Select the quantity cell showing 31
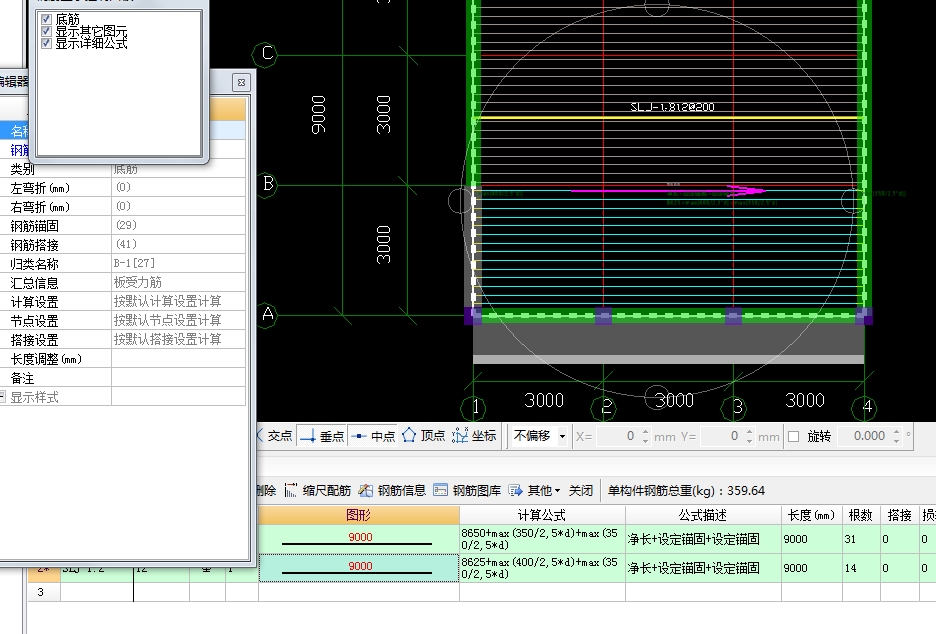 pos(861,539)
